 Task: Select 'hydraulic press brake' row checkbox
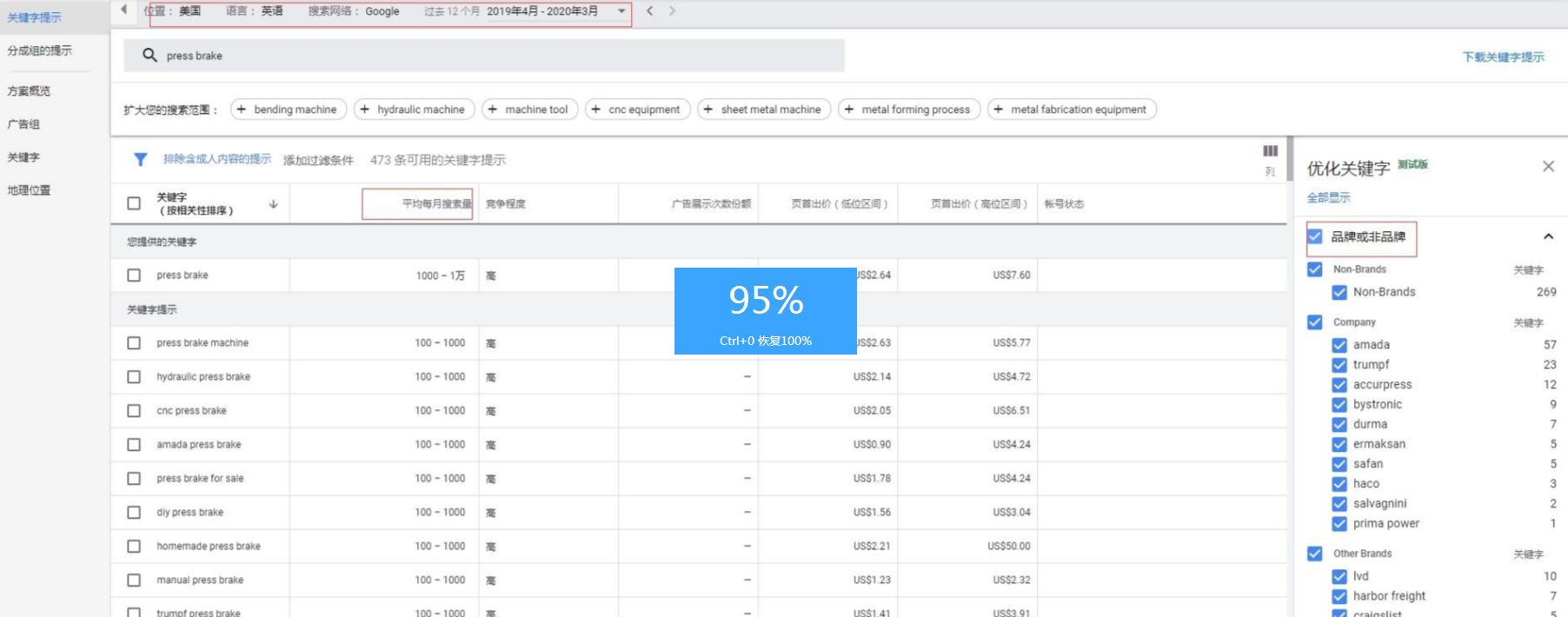click(x=134, y=376)
